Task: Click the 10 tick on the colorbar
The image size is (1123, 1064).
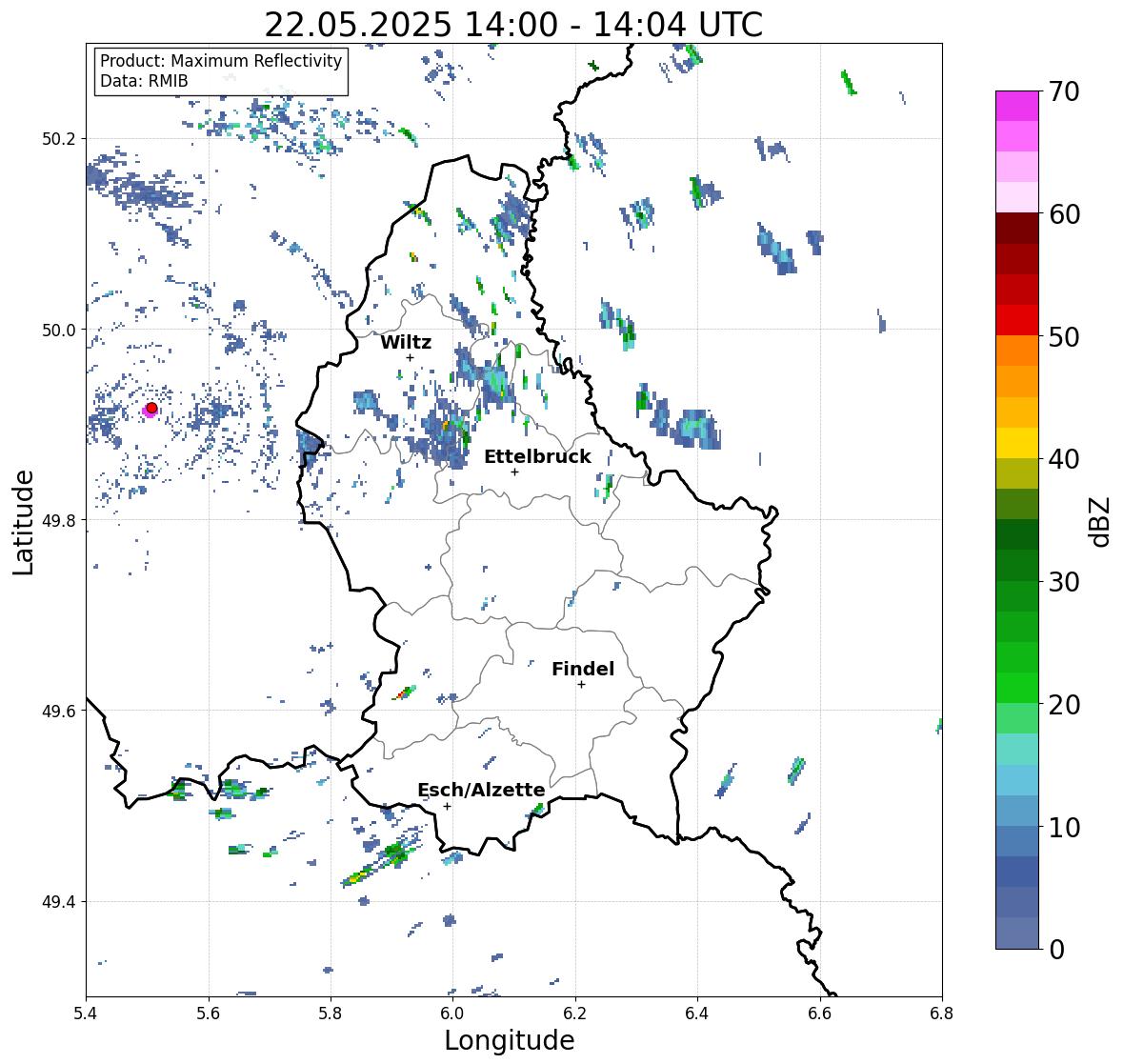Action: (1064, 826)
